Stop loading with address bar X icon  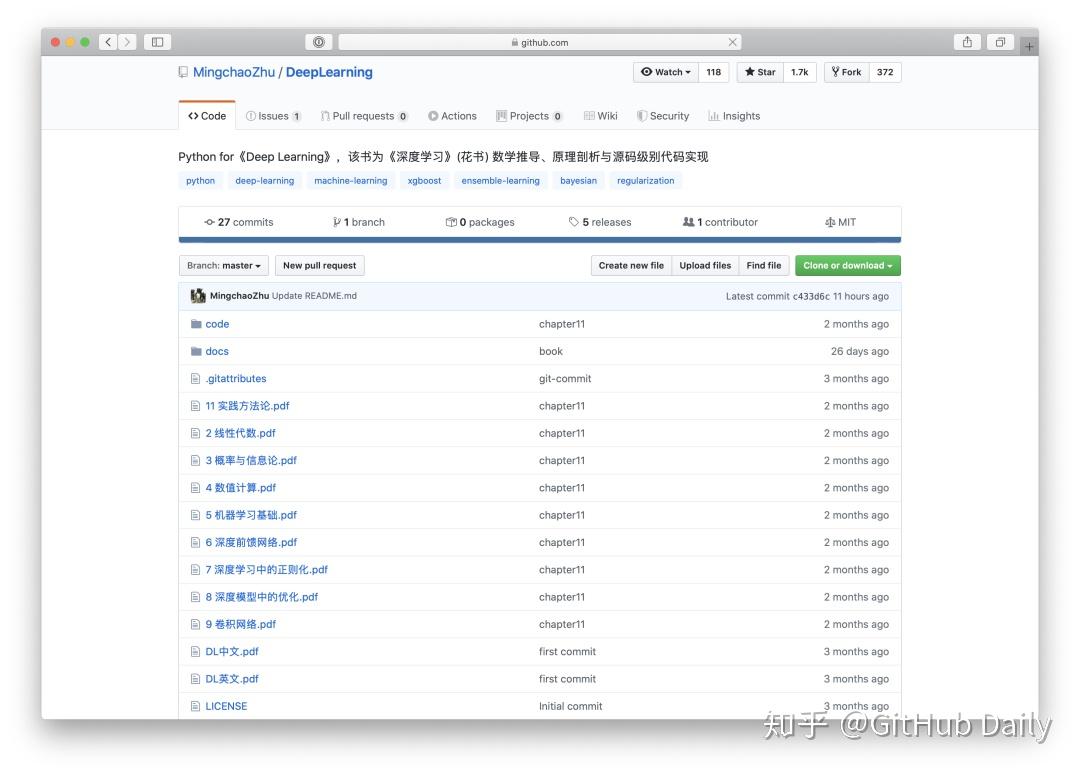pyautogui.click(x=732, y=42)
